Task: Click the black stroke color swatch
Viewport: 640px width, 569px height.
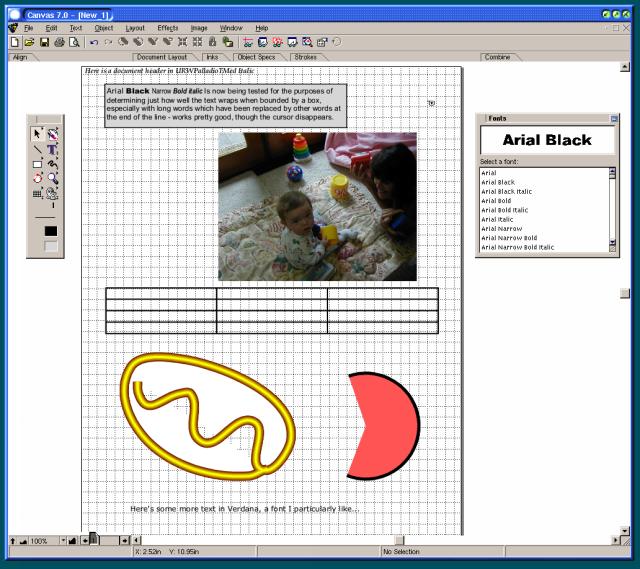Action: 50,231
